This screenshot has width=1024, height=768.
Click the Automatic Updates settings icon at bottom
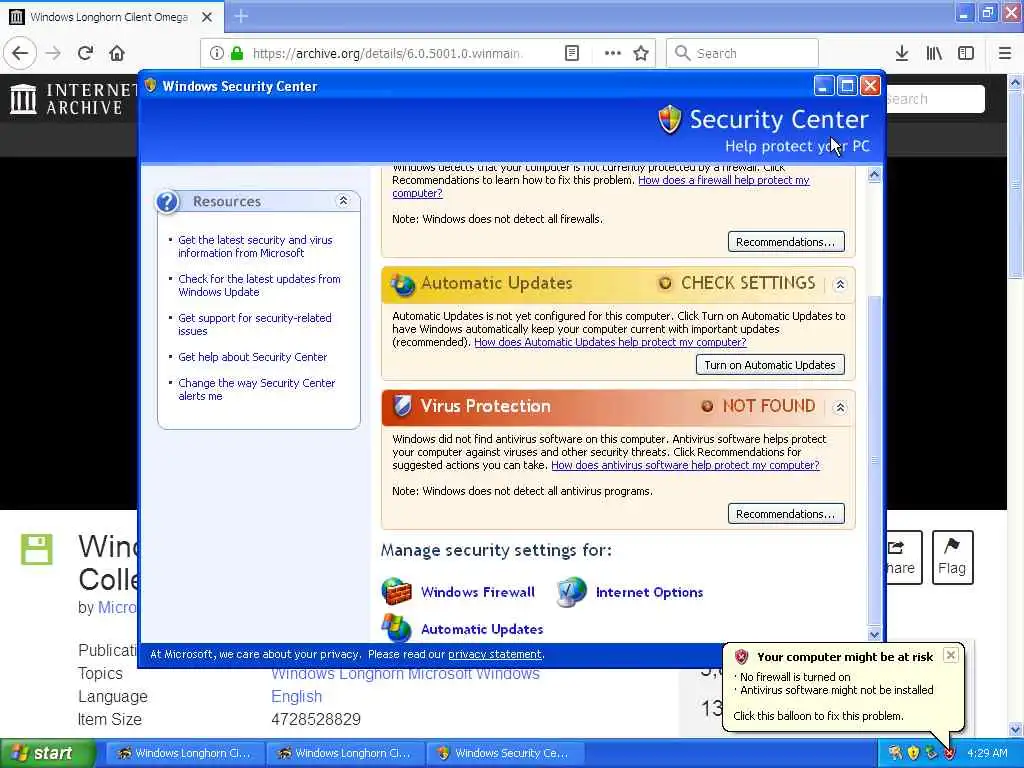point(396,628)
